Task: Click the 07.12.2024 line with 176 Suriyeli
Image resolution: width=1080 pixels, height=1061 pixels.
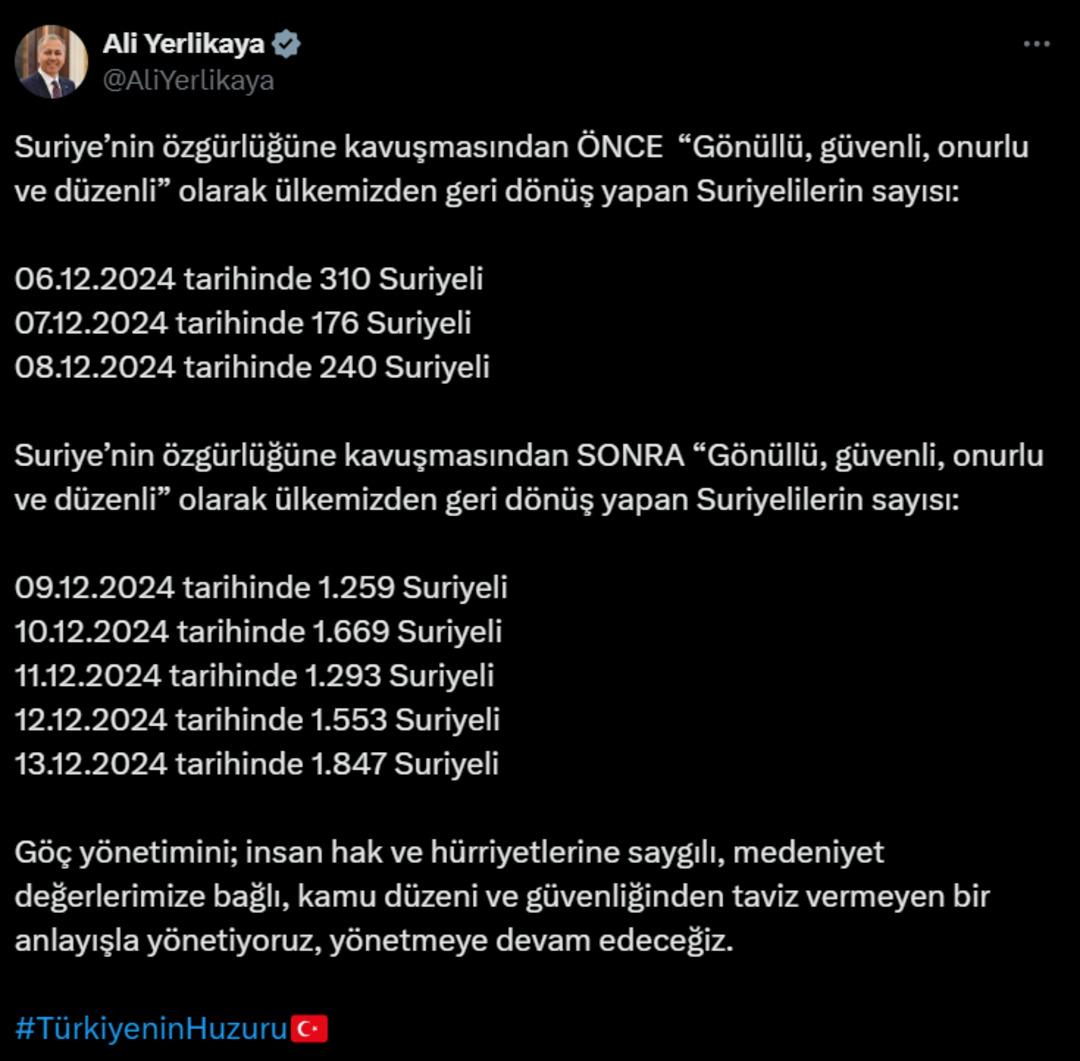Action: pos(243,323)
